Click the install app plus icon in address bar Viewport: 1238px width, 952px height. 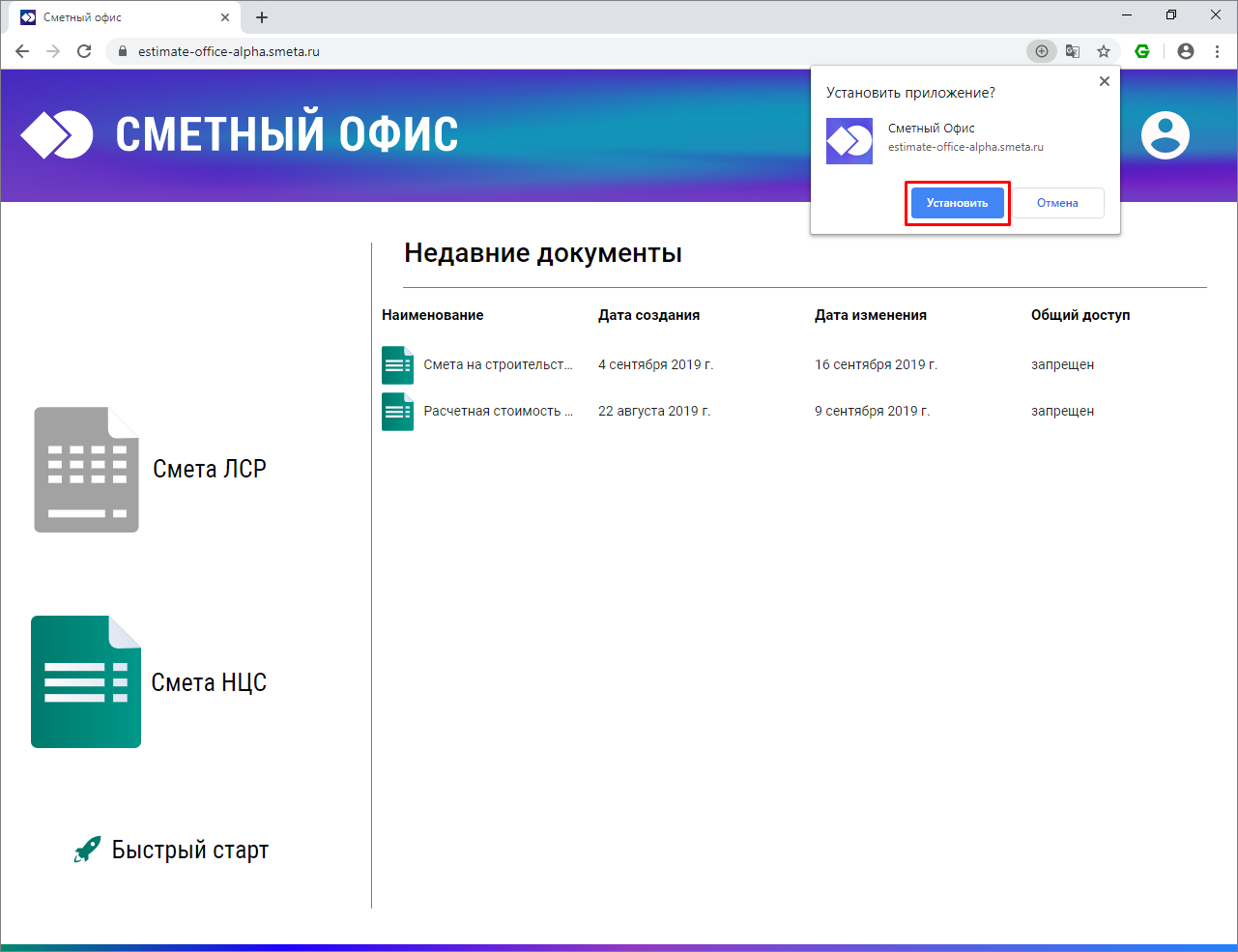pos(1041,51)
